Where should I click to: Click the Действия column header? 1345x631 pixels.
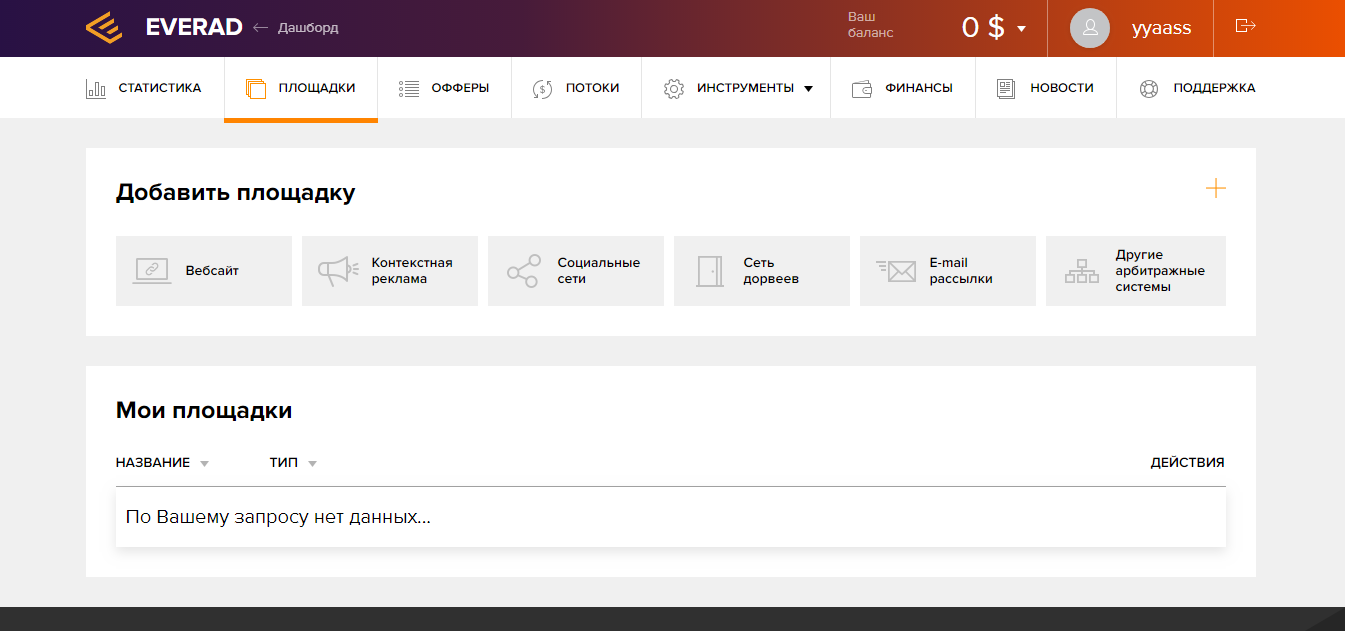pos(1188,463)
